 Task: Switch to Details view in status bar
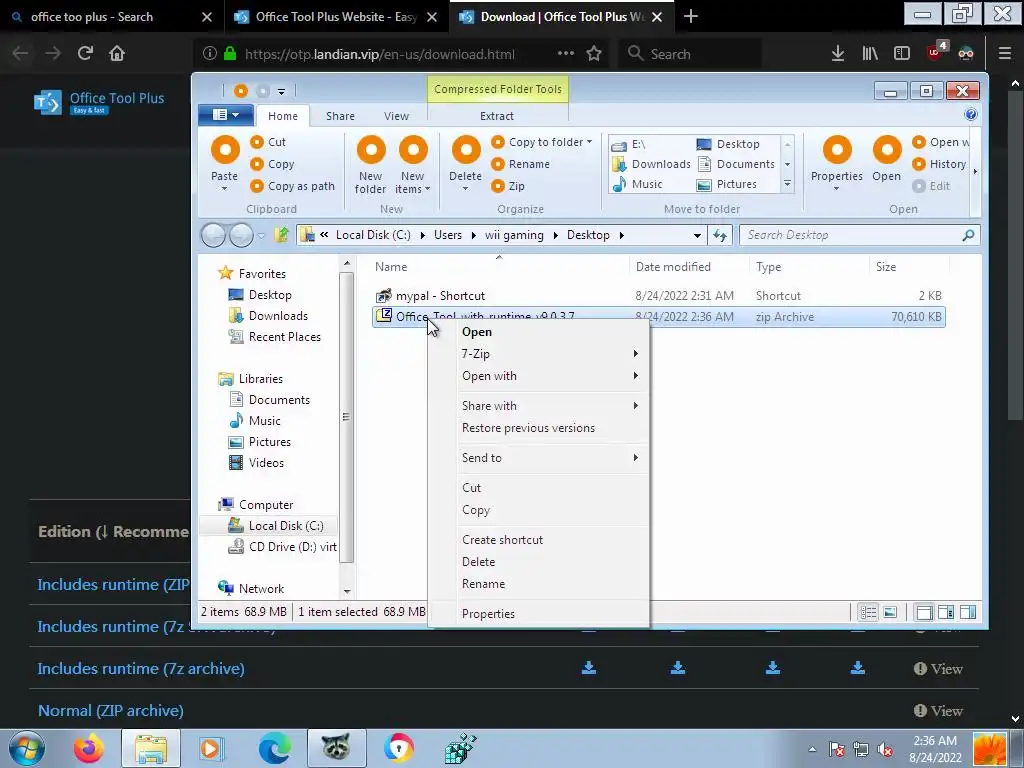click(x=868, y=612)
